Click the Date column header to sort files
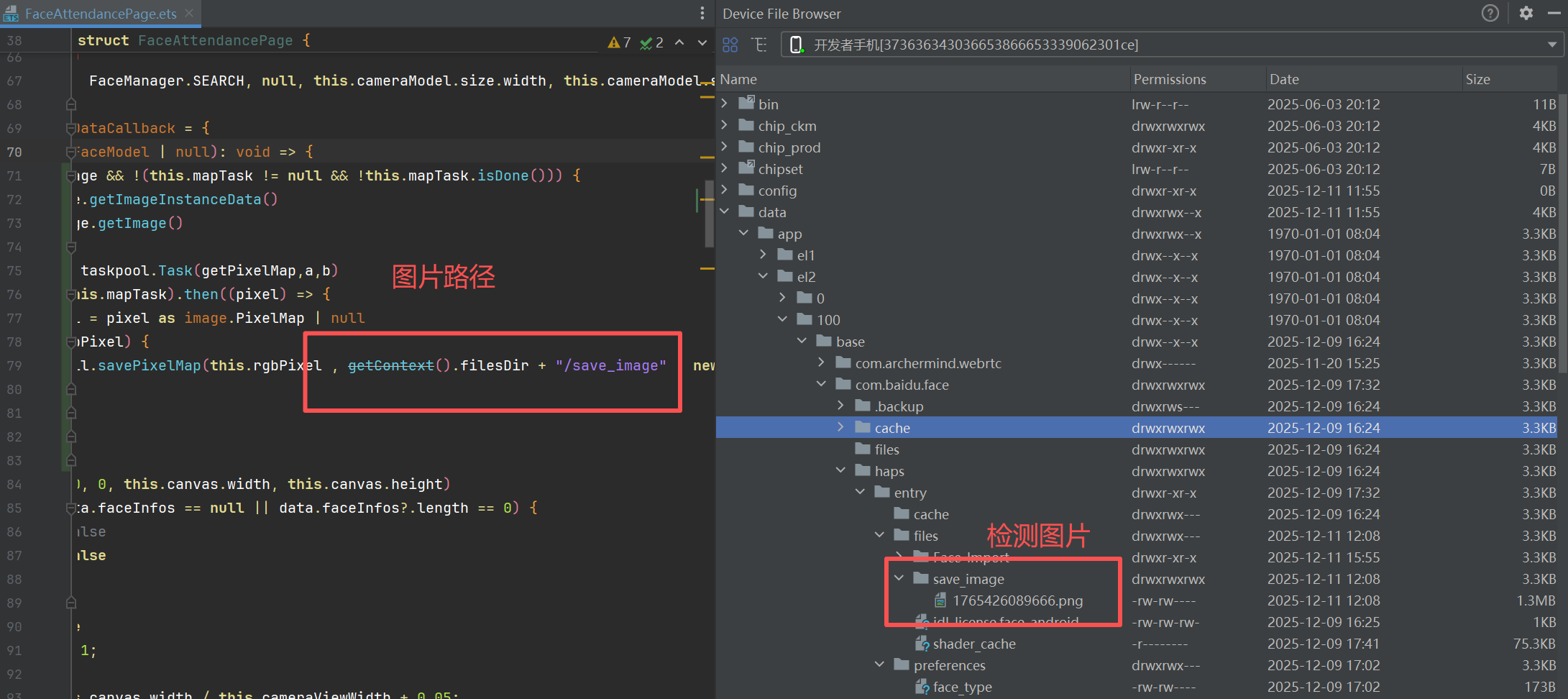Viewport: 1568px width, 699px height. pos(1285,78)
